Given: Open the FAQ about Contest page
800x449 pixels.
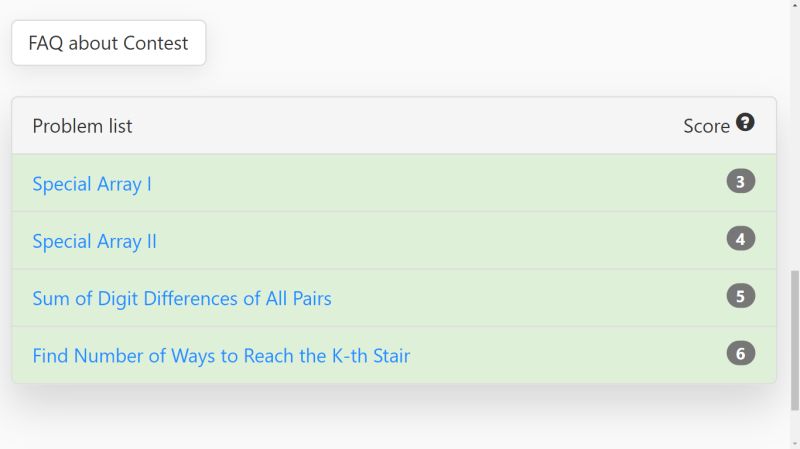Looking at the screenshot, I should pyautogui.click(x=108, y=43).
